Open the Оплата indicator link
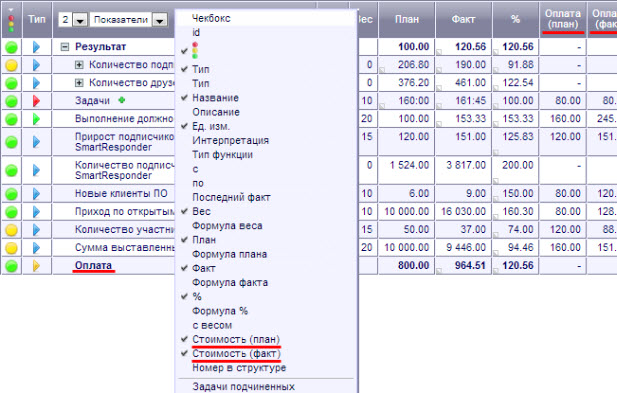 click(93, 266)
